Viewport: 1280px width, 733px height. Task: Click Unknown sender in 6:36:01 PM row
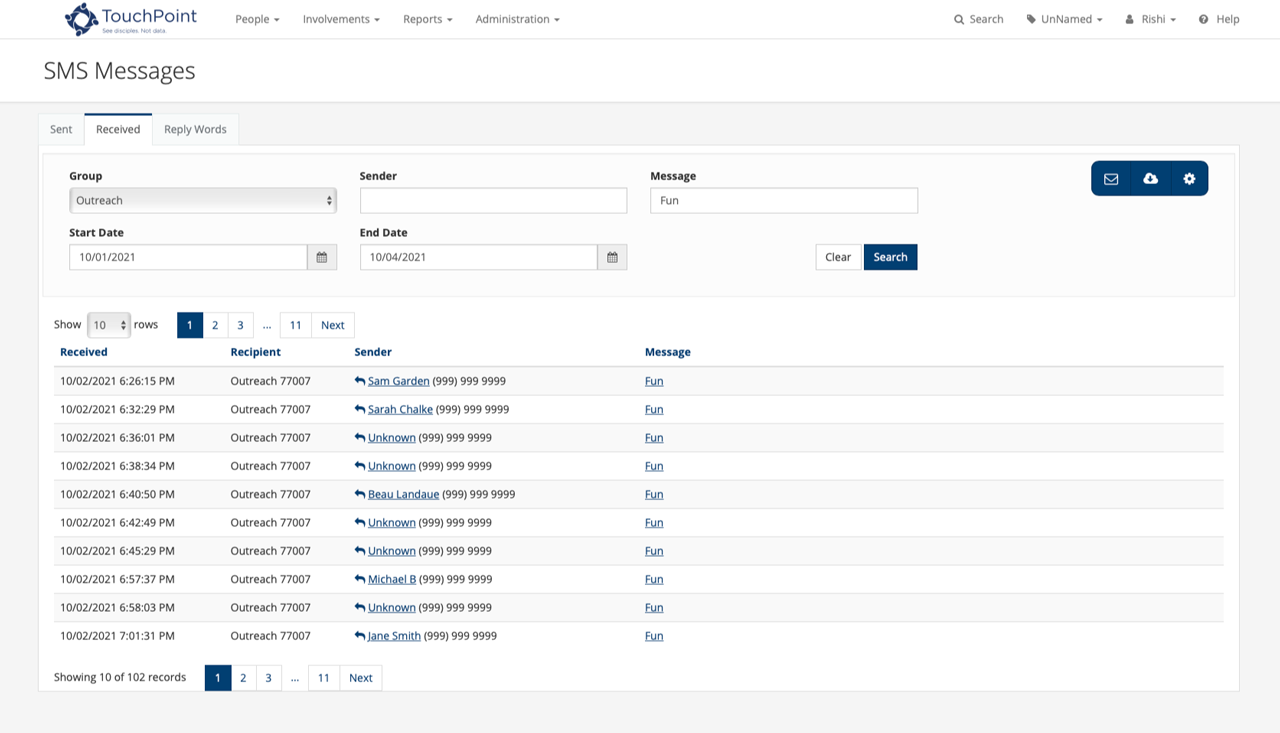pyautogui.click(x=392, y=438)
